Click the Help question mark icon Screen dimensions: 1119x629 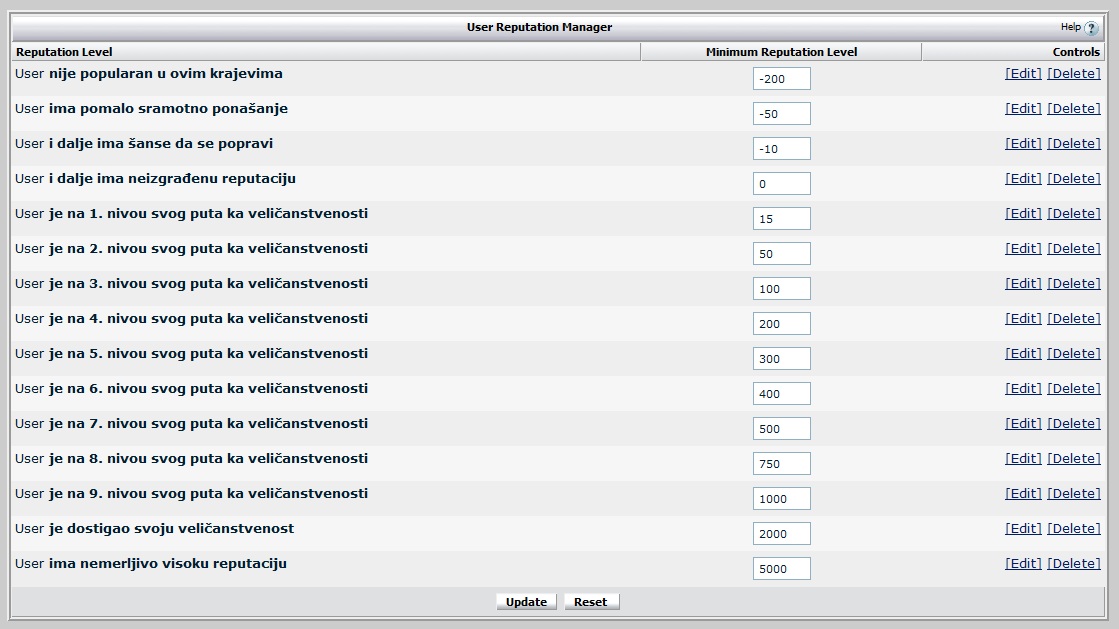click(1091, 28)
